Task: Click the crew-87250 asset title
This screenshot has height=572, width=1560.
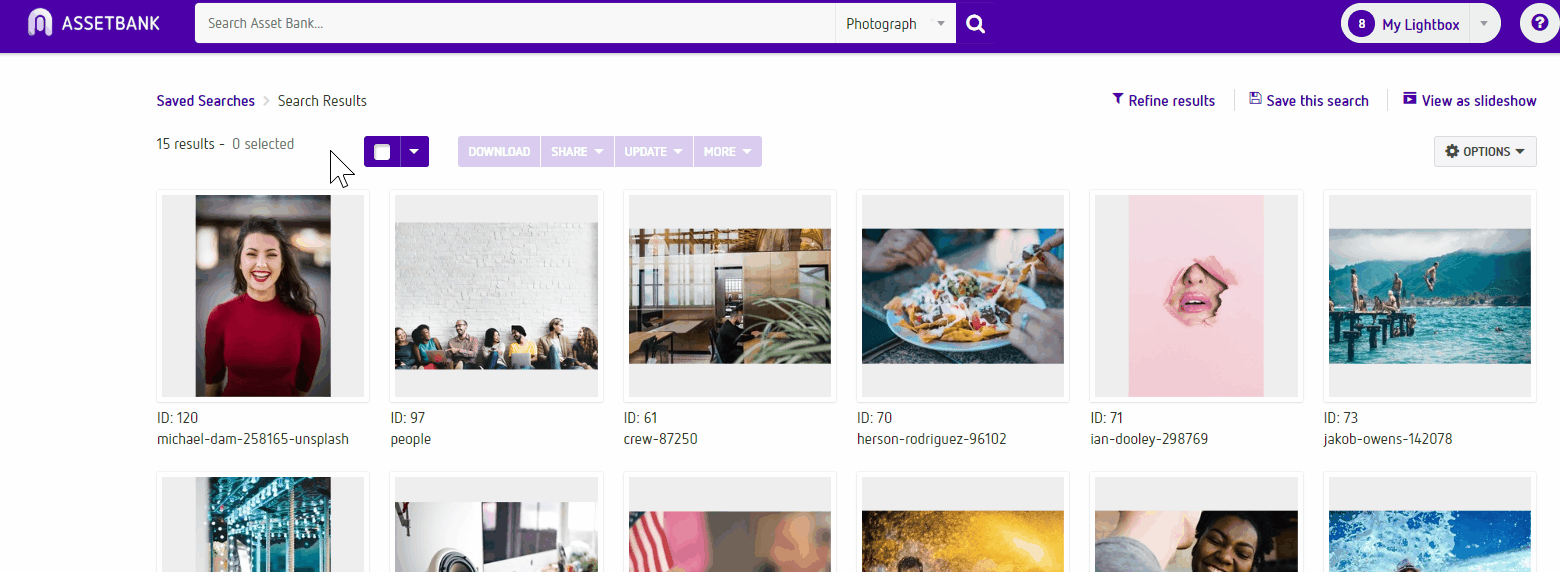Action: pos(660,439)
